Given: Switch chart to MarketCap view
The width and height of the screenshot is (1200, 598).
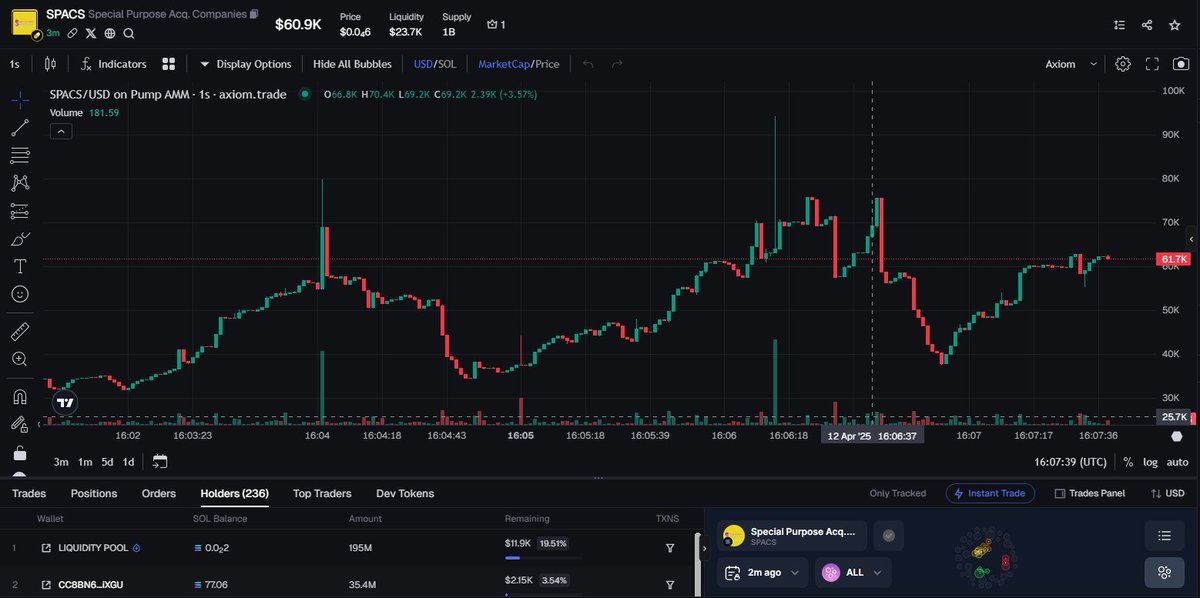Looking at the screenshot, I should 504,64.
